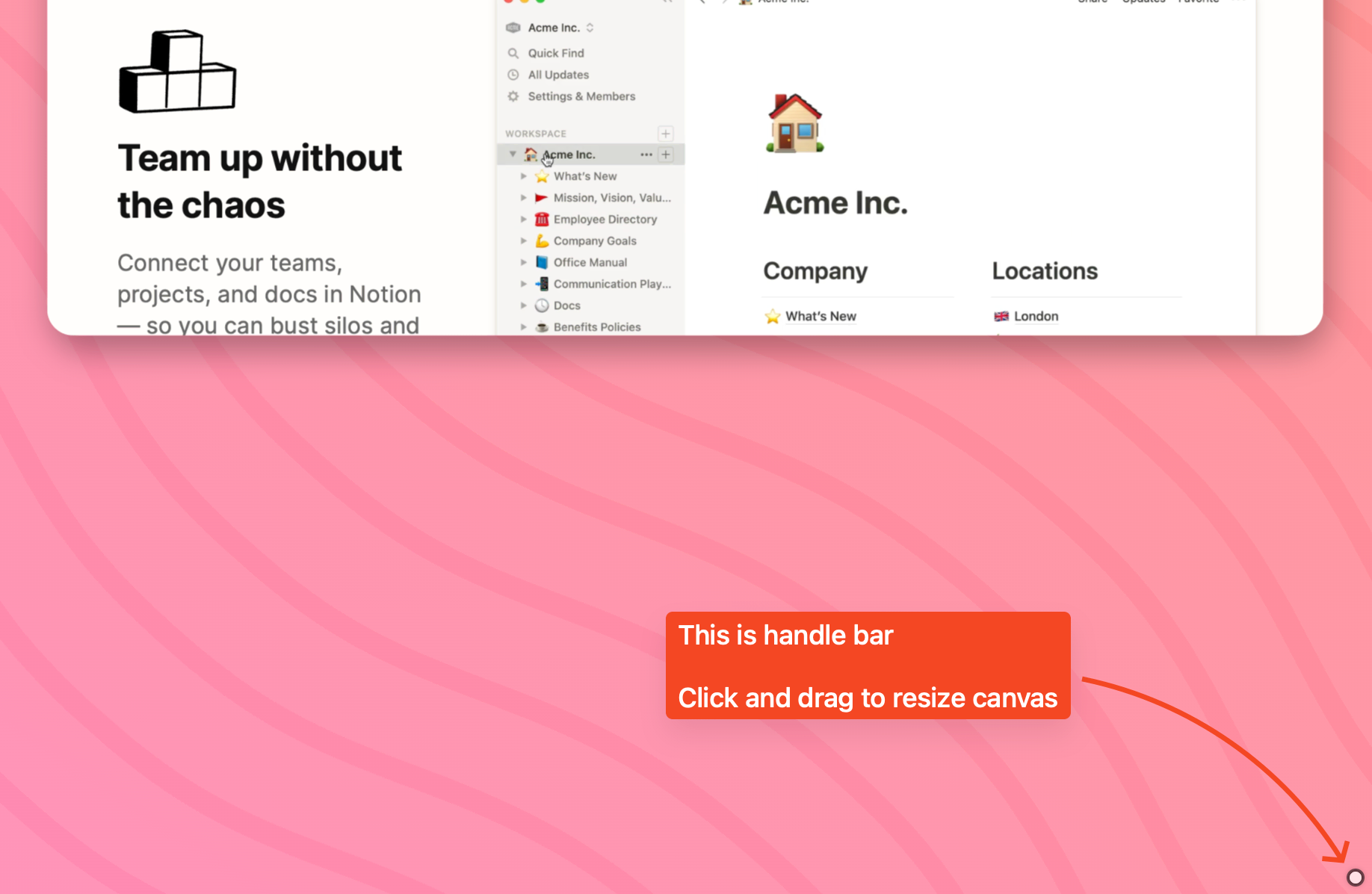Select Company Goals in the sidebar

click(x=595, y=241)
